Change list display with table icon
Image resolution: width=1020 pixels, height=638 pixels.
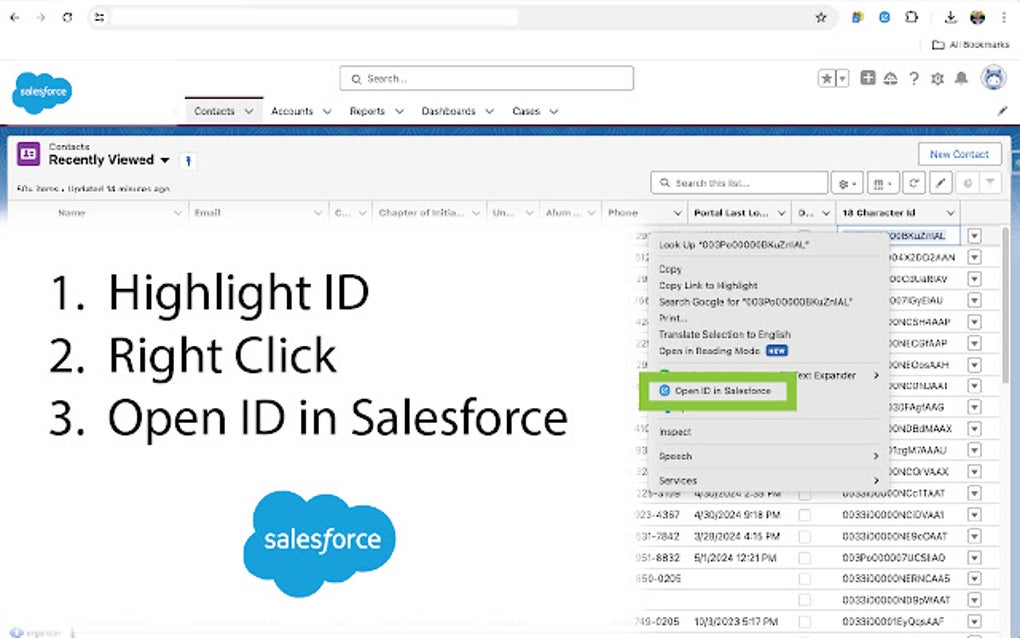(x=883, y=183)
